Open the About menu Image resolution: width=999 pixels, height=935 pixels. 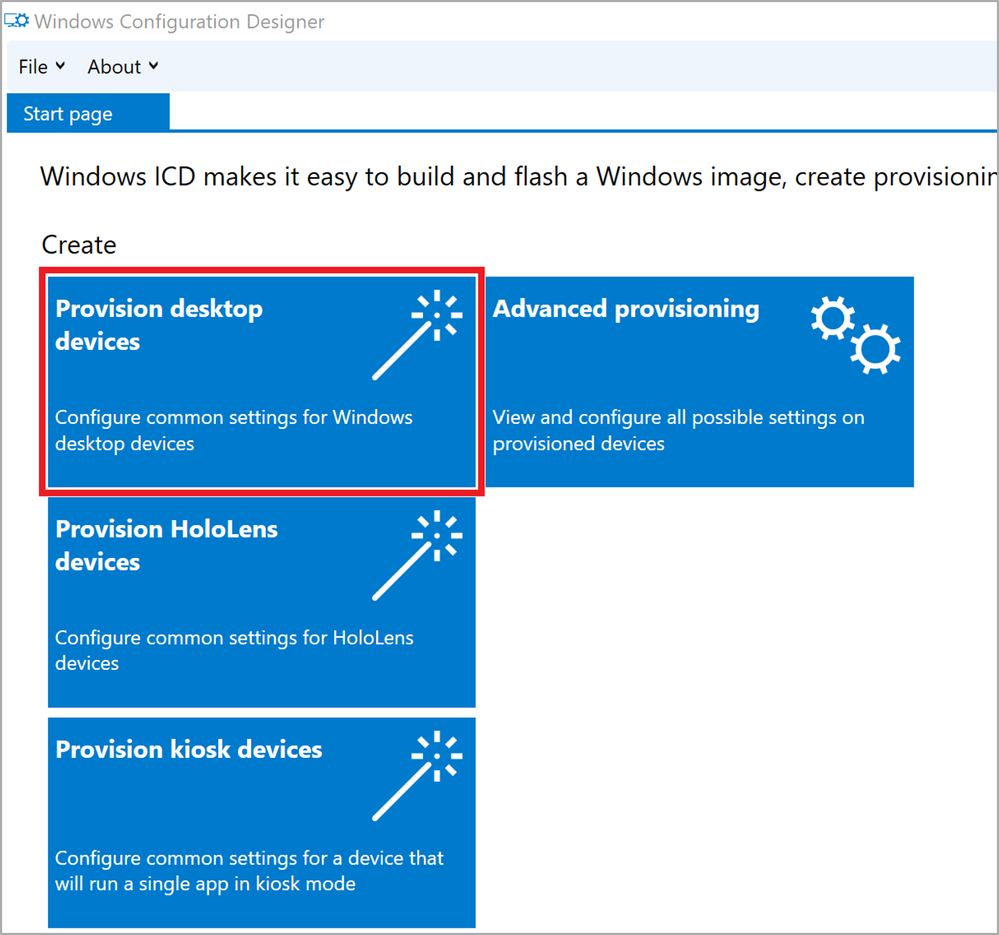coord(123,67)
